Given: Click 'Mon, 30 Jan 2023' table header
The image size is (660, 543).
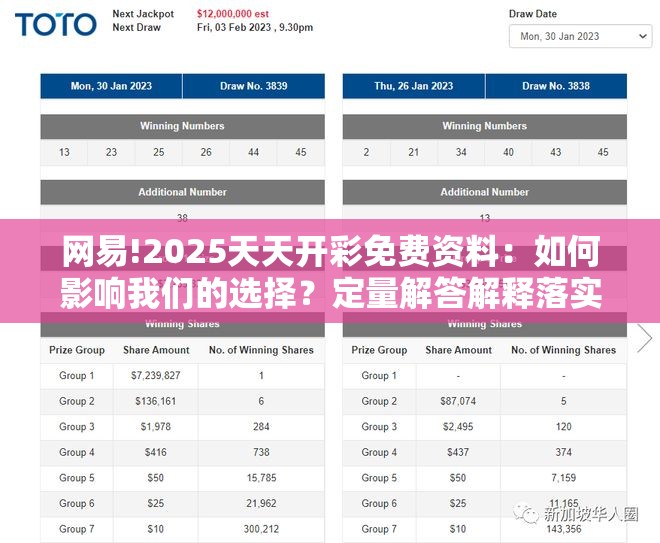Looking at the screenshot, I should click(111, 86).
